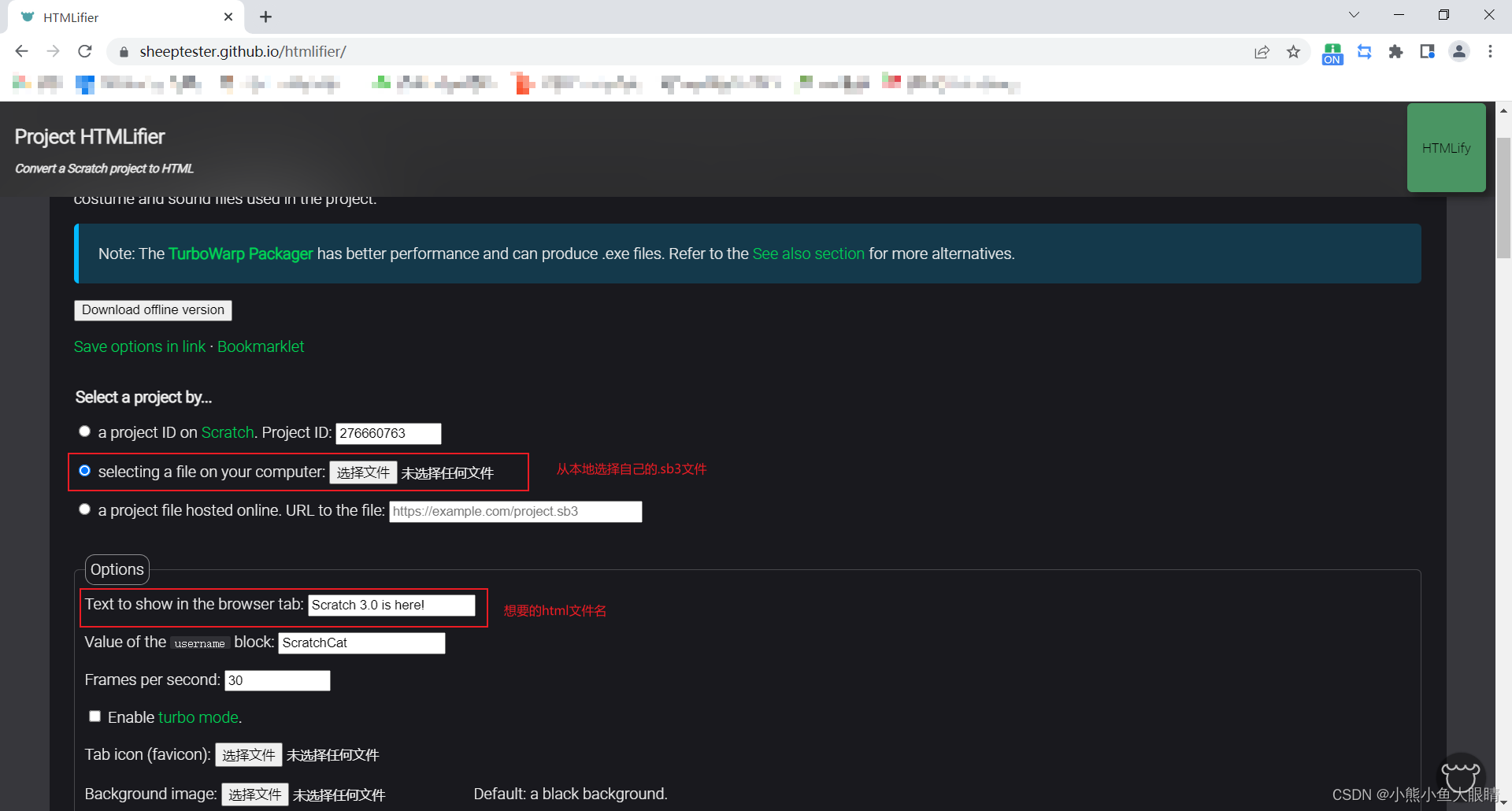Toggle browser side panel icon

tap(1427, 52)
